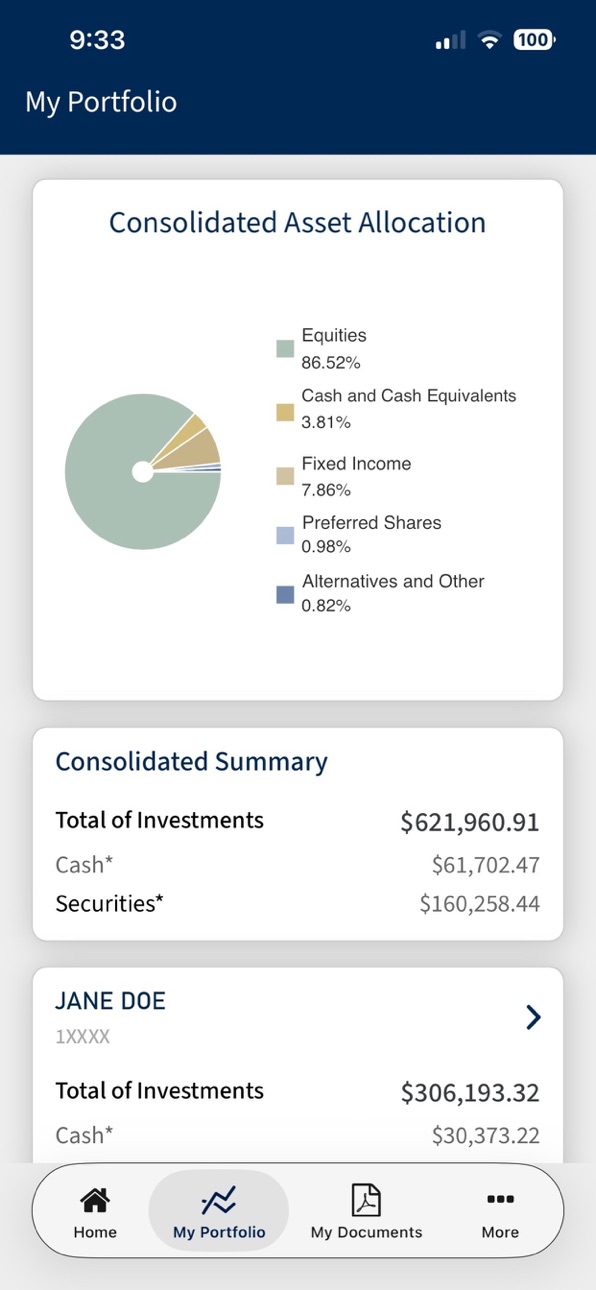Tap the clock showing 9:33
The image size is (596, 1290).
coord(97,40)
